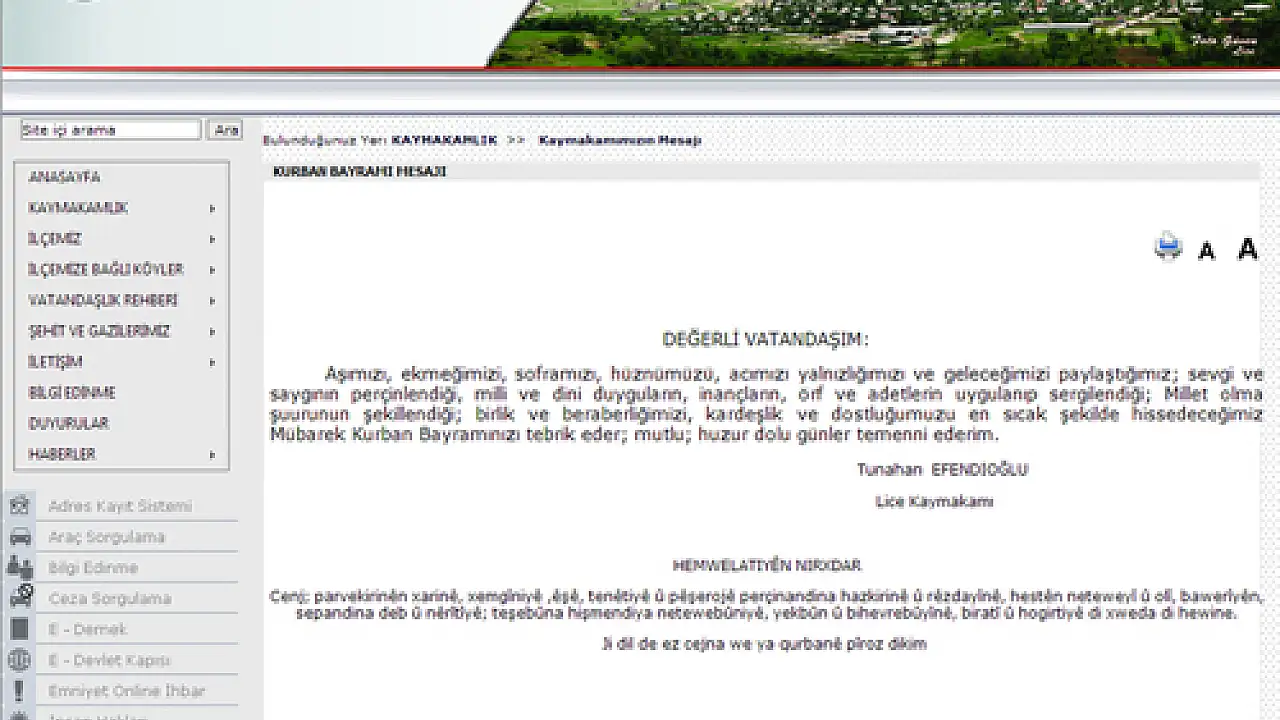Click the printer icon to print page
Viewport: 1280px width, 720px height.
pos(1167,246)
